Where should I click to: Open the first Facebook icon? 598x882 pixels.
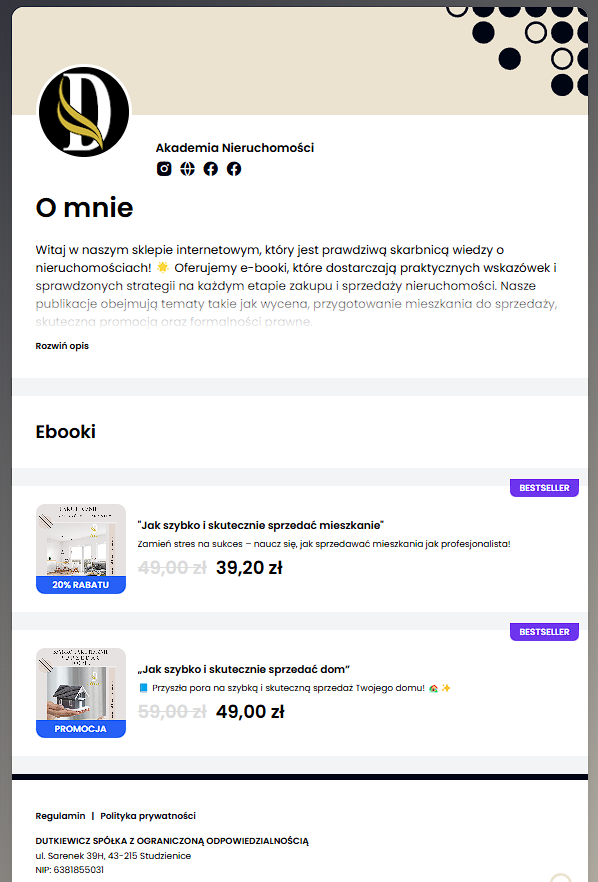210,169
